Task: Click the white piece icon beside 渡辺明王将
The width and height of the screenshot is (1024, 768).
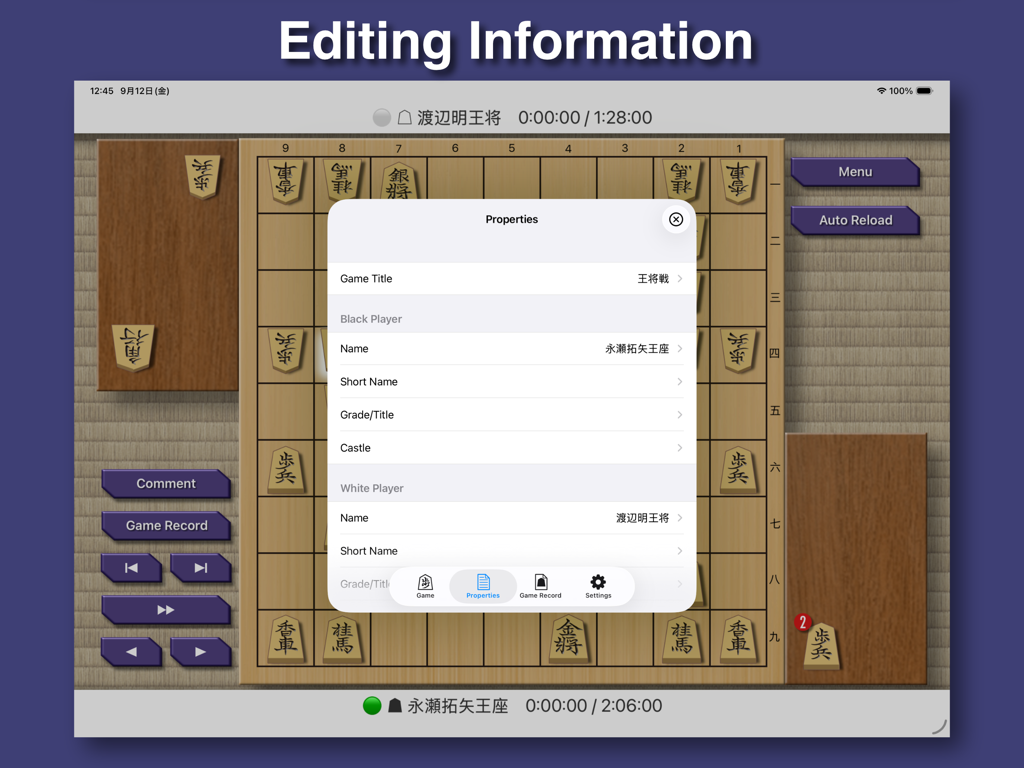Action: click(403, 117)
